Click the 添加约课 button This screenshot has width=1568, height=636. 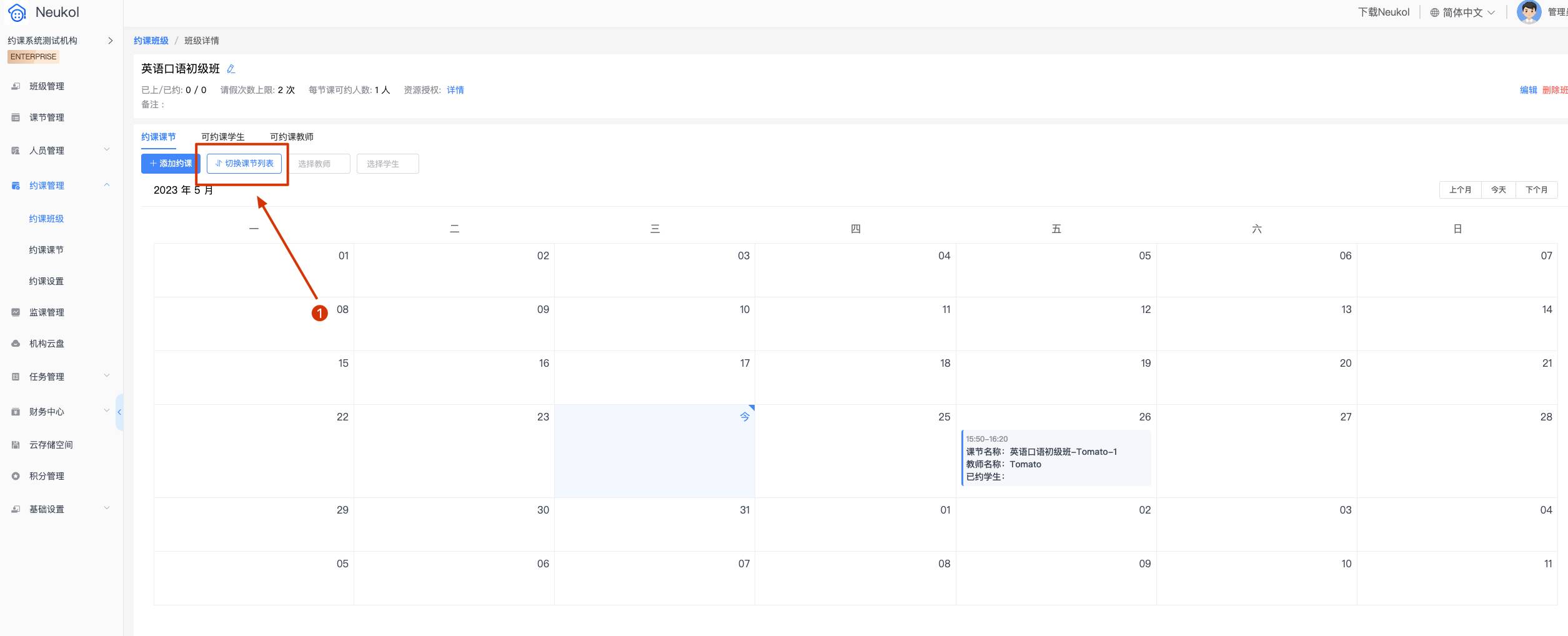(x=171, y=164)
